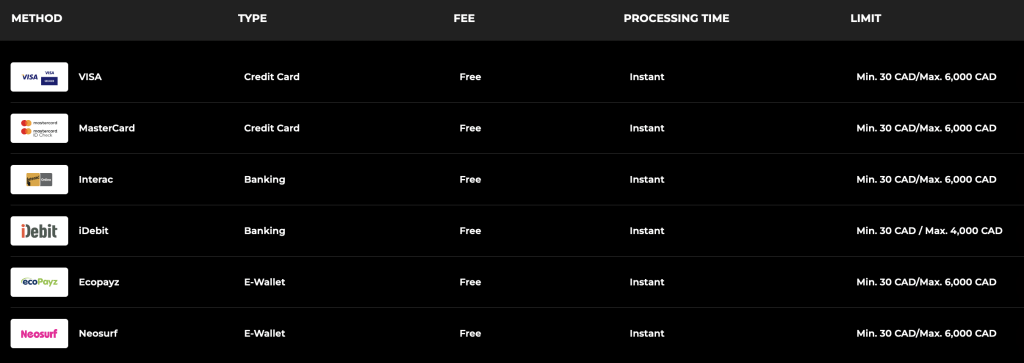
Task: Click the PROCESSING TIME column header
Action: pyautogui.click(x=676, y=18)
